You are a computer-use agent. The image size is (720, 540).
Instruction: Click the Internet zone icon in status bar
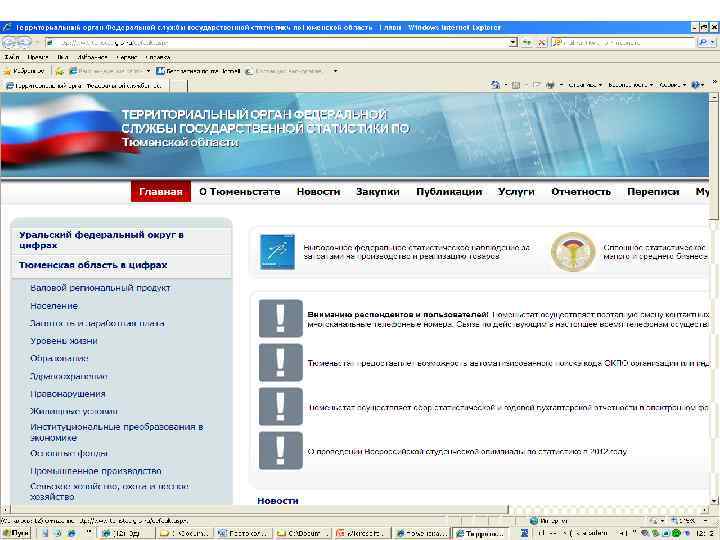534,521
